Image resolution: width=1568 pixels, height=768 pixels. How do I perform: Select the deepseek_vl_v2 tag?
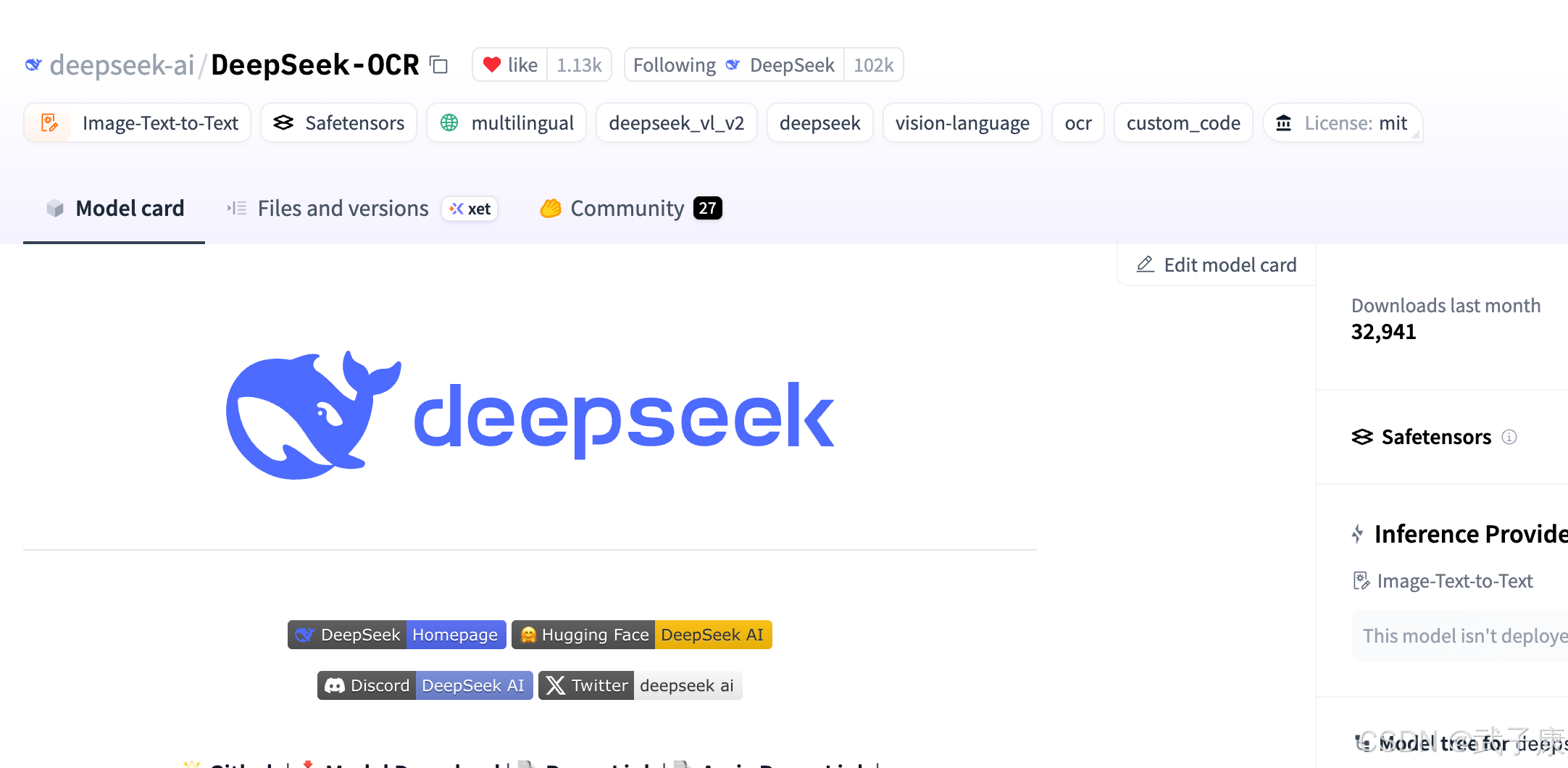coord(676,123)
